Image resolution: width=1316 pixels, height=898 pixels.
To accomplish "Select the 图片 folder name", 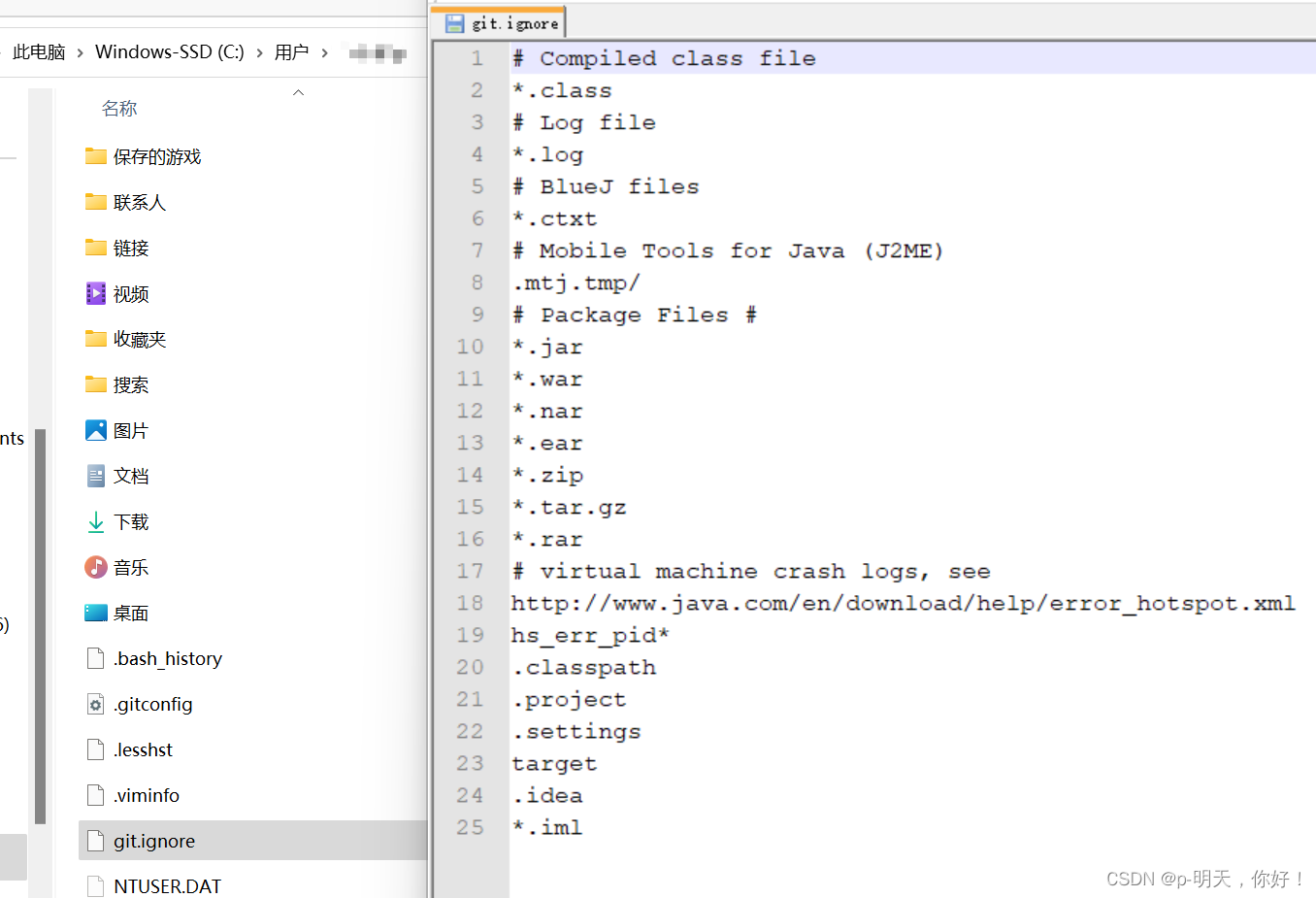I will coord(131,430).
